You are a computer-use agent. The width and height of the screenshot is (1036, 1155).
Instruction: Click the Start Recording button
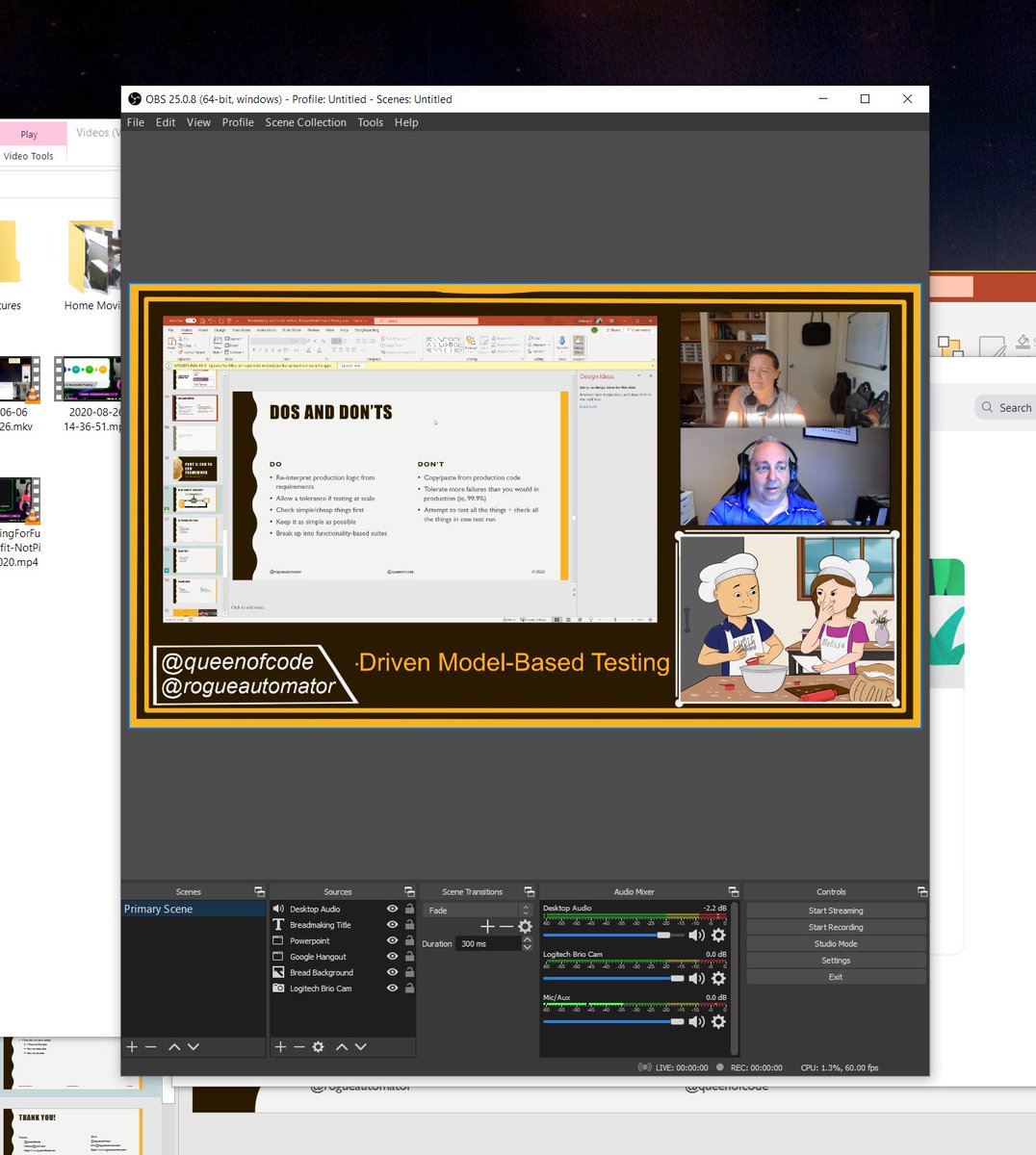(x=836, y=927)
